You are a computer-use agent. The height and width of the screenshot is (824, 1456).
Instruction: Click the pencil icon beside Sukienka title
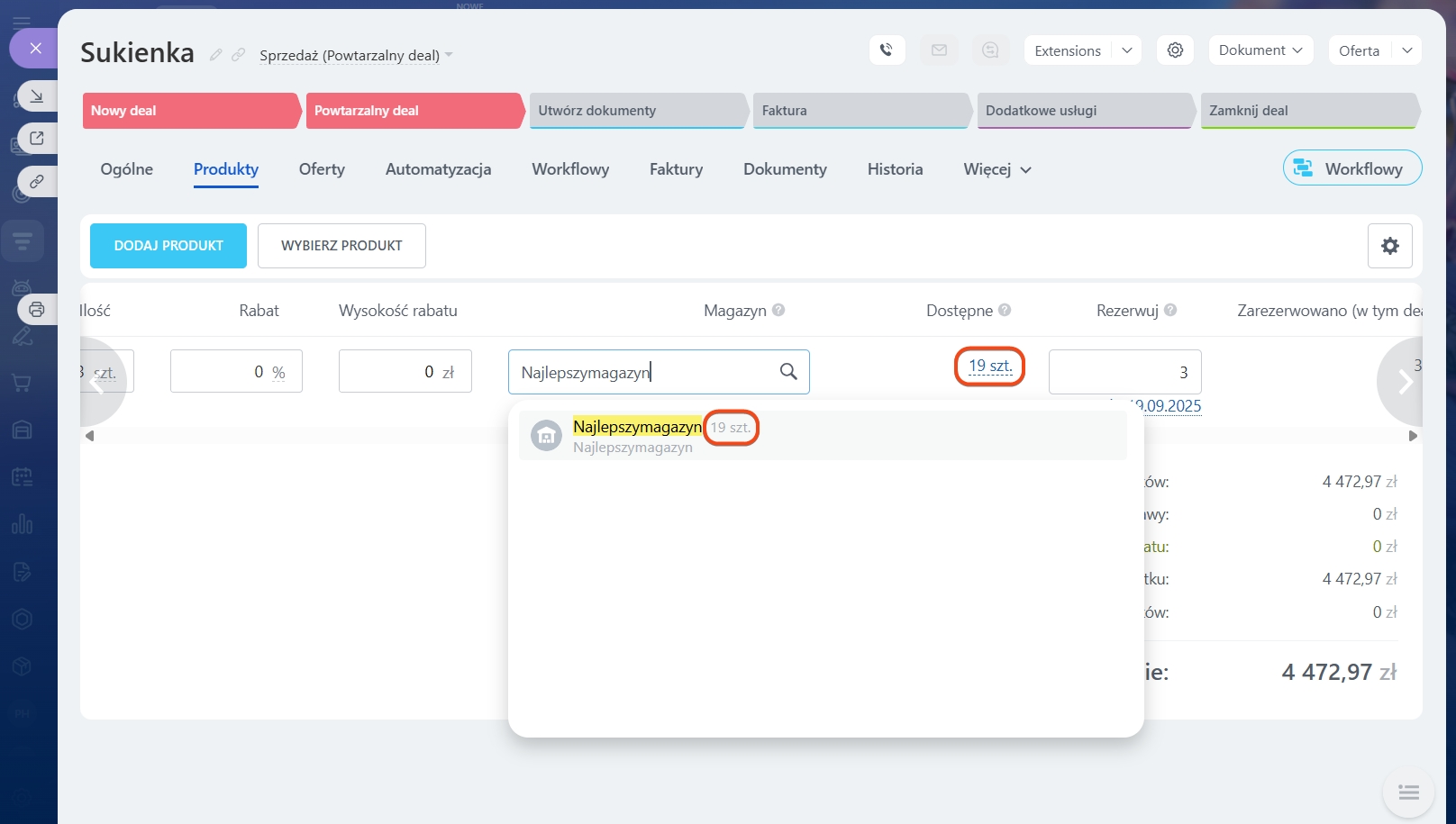(x=216, y=55)
